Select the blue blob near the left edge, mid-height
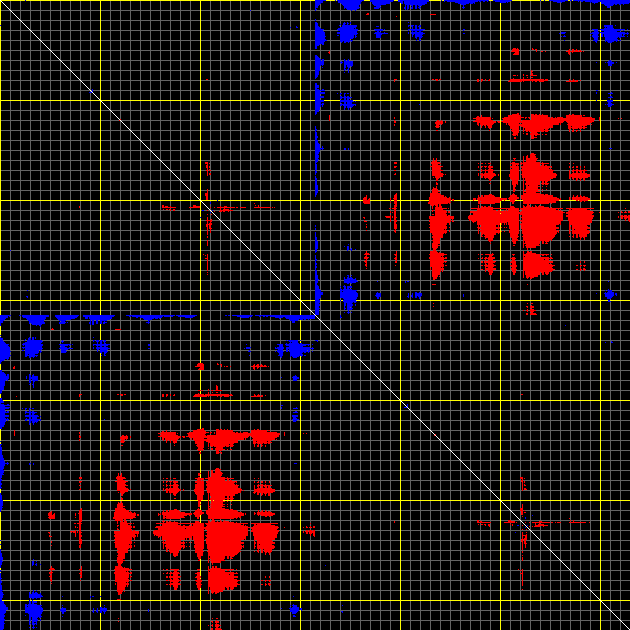Screen dimensions: 630x630 (32, 347)
